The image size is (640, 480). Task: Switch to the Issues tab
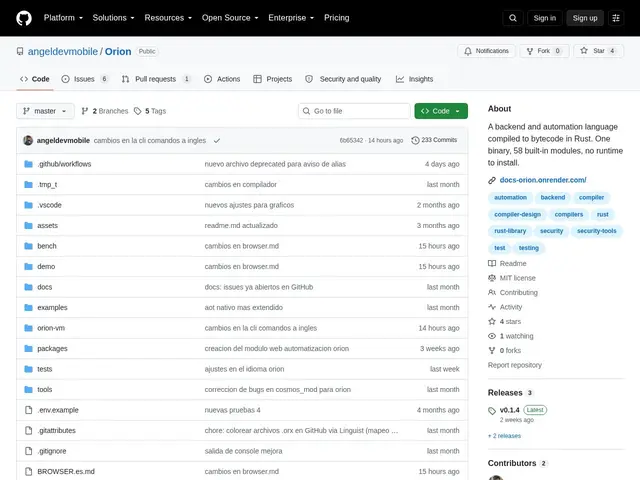[85, 79]
